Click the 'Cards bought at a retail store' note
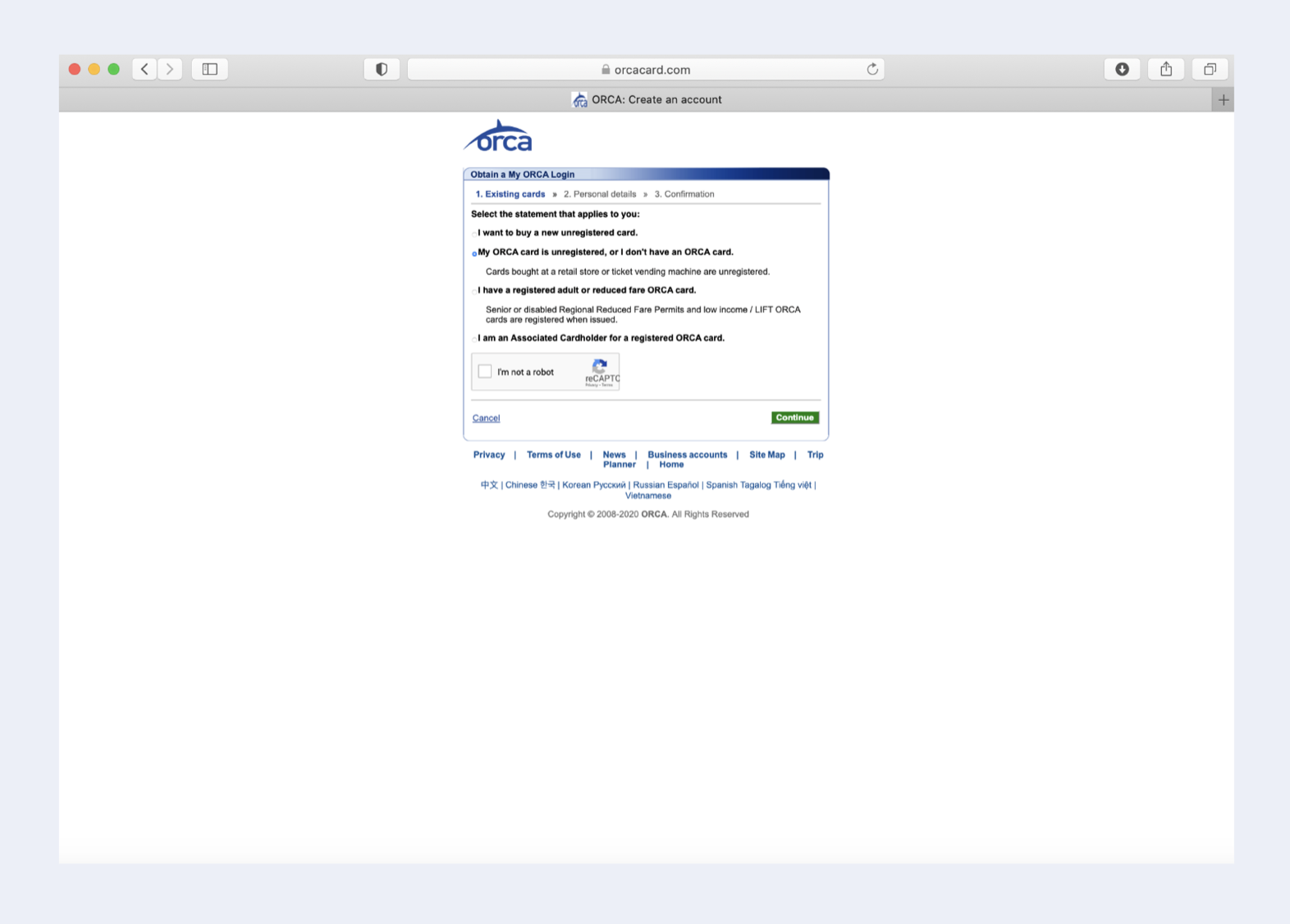 [628, 272]
